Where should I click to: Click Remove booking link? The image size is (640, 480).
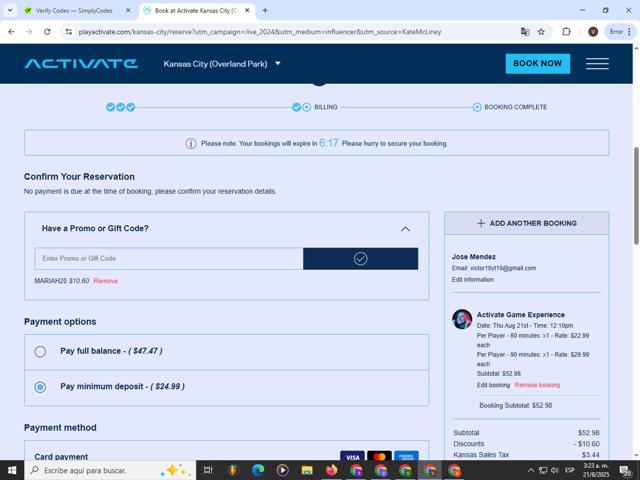(537, 385)
